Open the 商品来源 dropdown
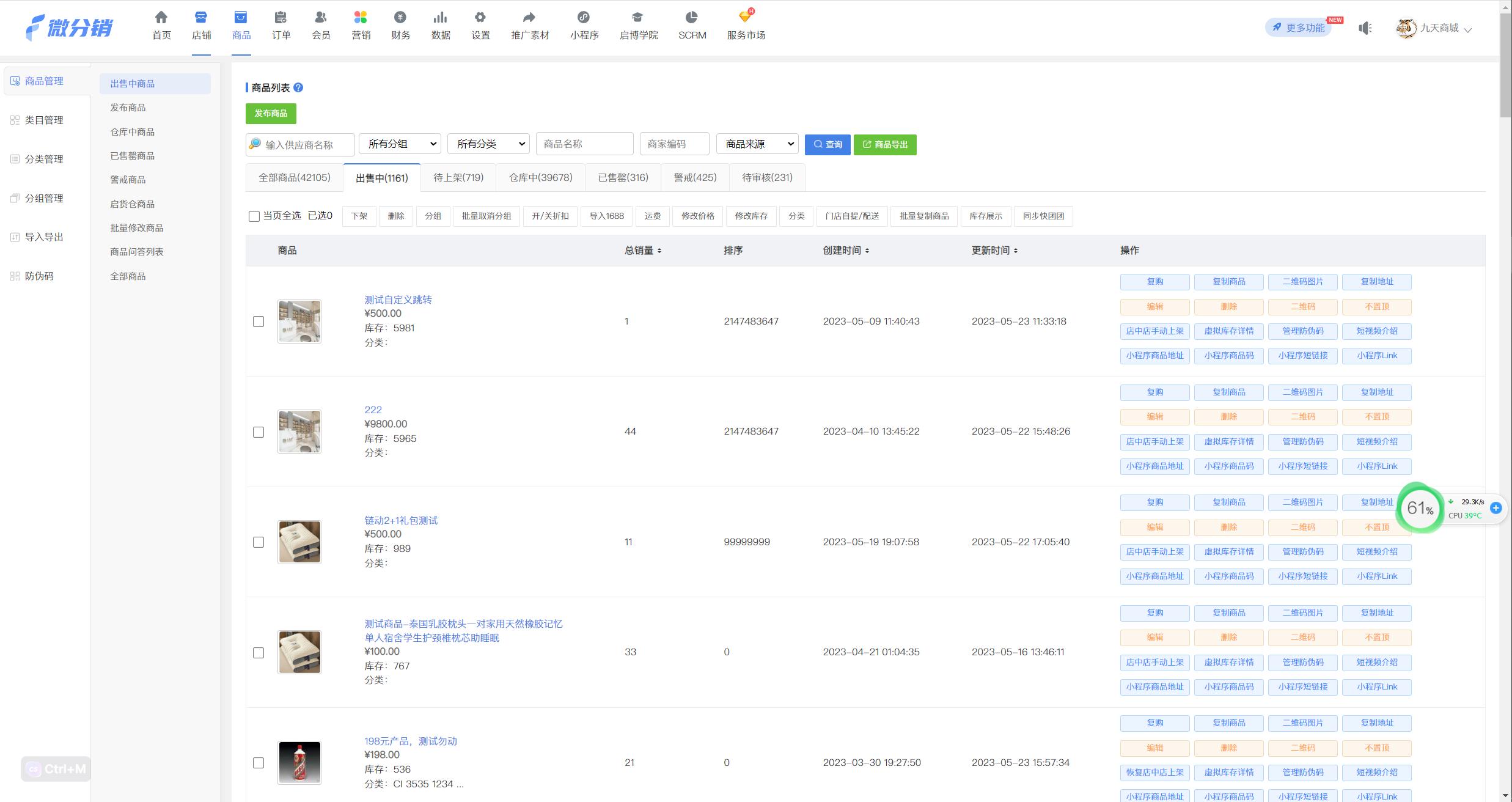 [x=758, y=144]
